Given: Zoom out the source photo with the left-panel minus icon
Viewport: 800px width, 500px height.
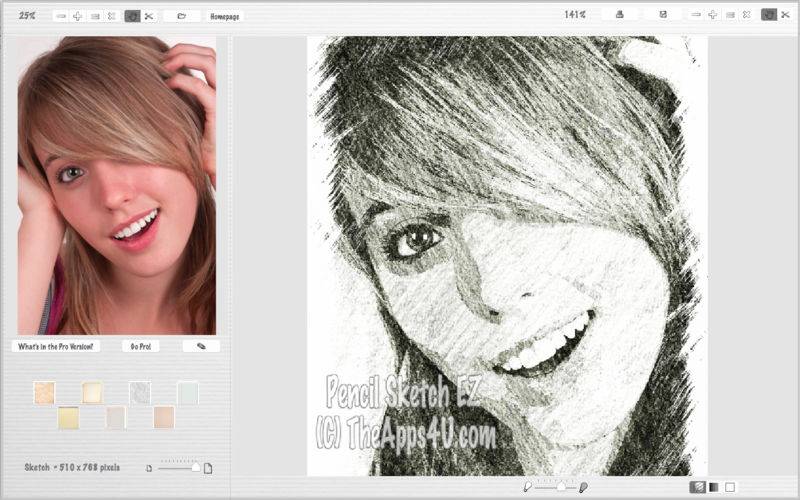Looking at the screenshot, I should tap(61, 16).
